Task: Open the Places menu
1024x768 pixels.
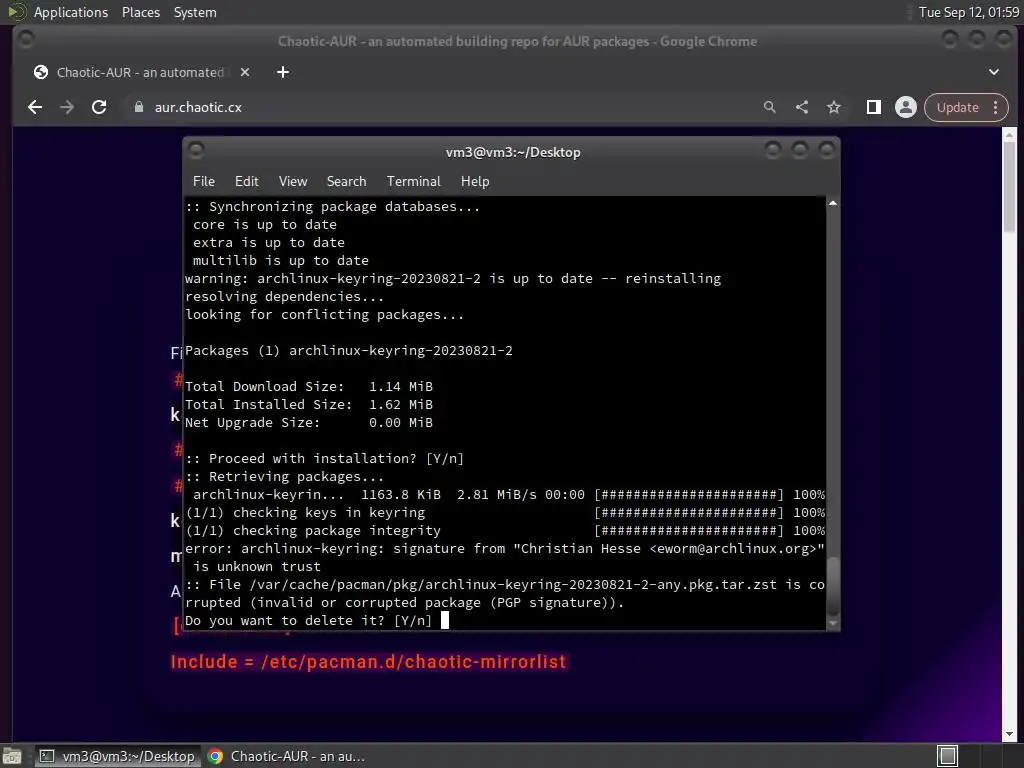Action: coord(141,12)
